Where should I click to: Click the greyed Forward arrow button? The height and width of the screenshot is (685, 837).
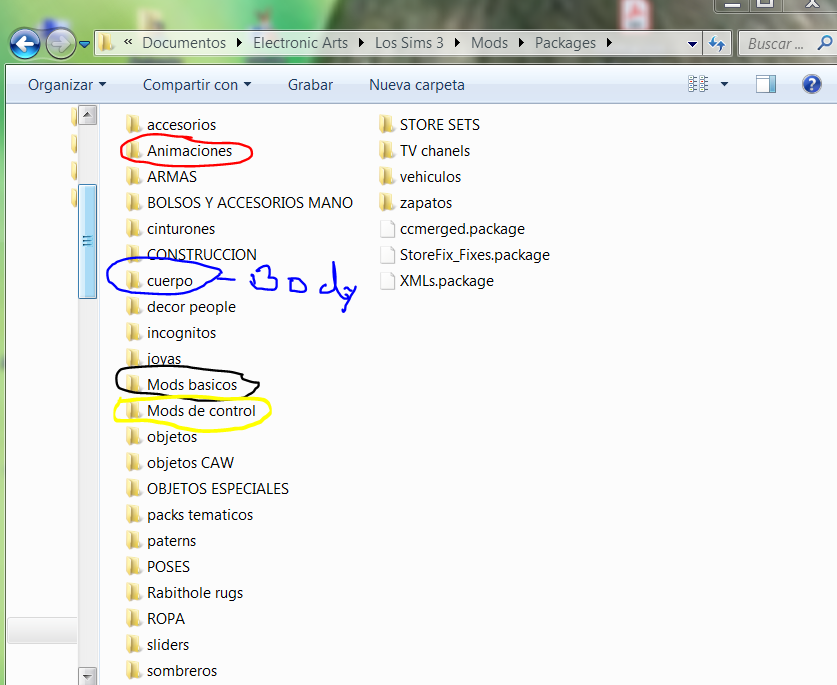60,43
